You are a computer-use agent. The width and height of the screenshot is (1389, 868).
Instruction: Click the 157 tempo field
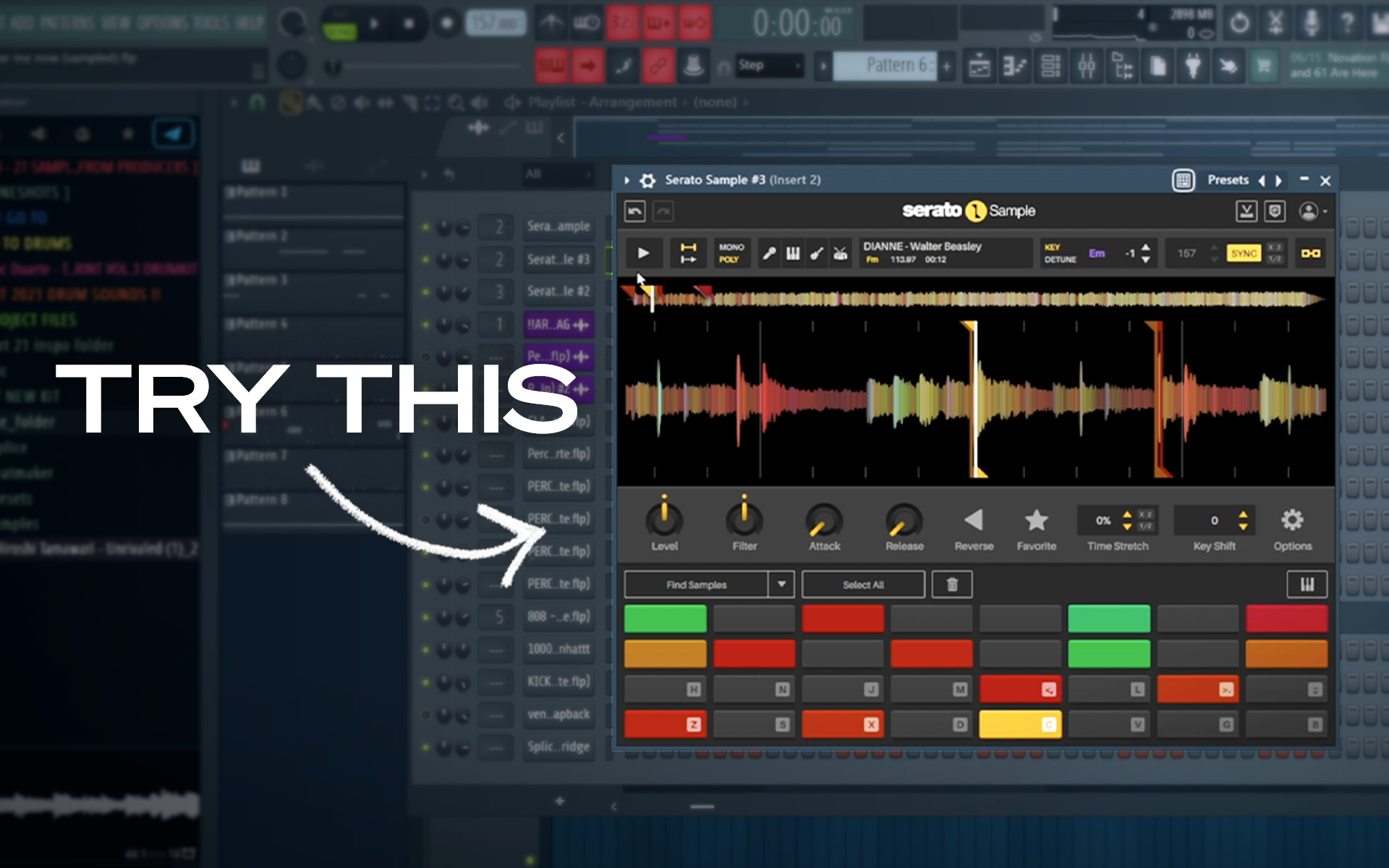coord(1186,253)
